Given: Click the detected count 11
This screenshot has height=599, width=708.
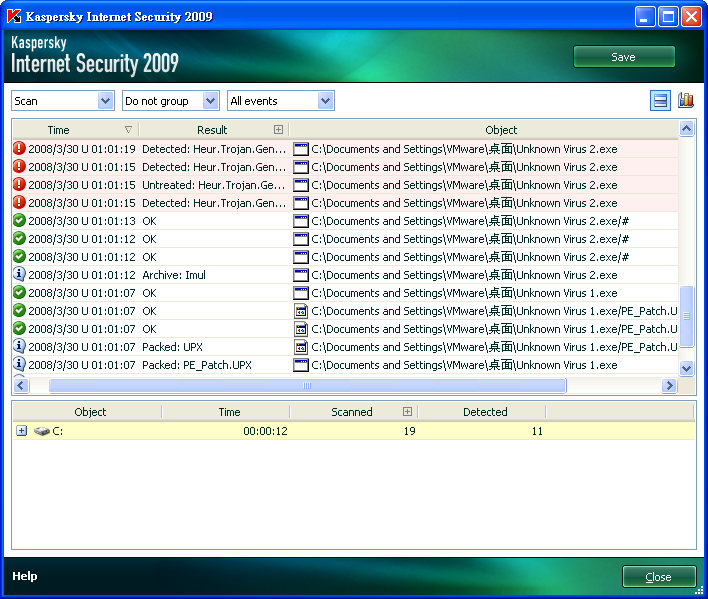Looking at the screenshot, I should 537,431.
